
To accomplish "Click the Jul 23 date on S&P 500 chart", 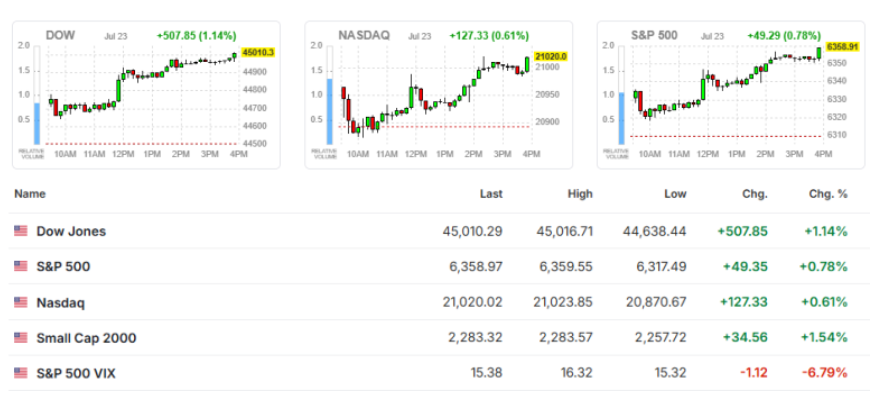I will [712, 36].
